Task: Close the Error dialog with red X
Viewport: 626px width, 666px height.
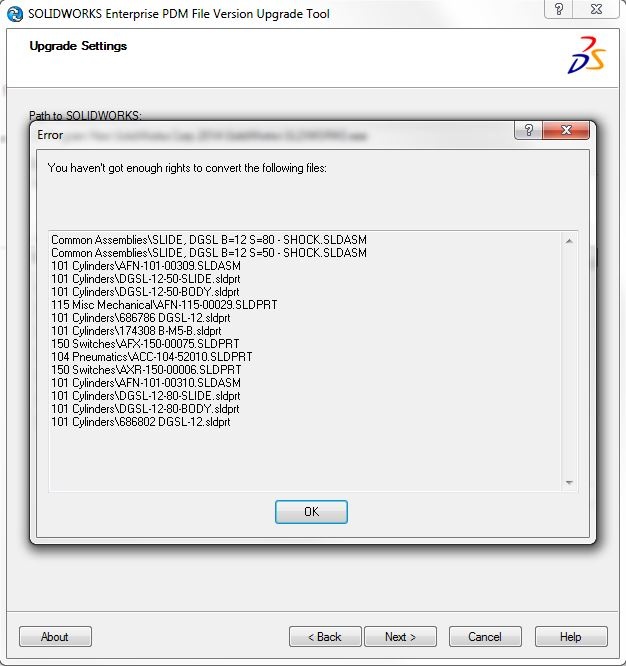Action: pyautogui.click(x=566, y=130)
